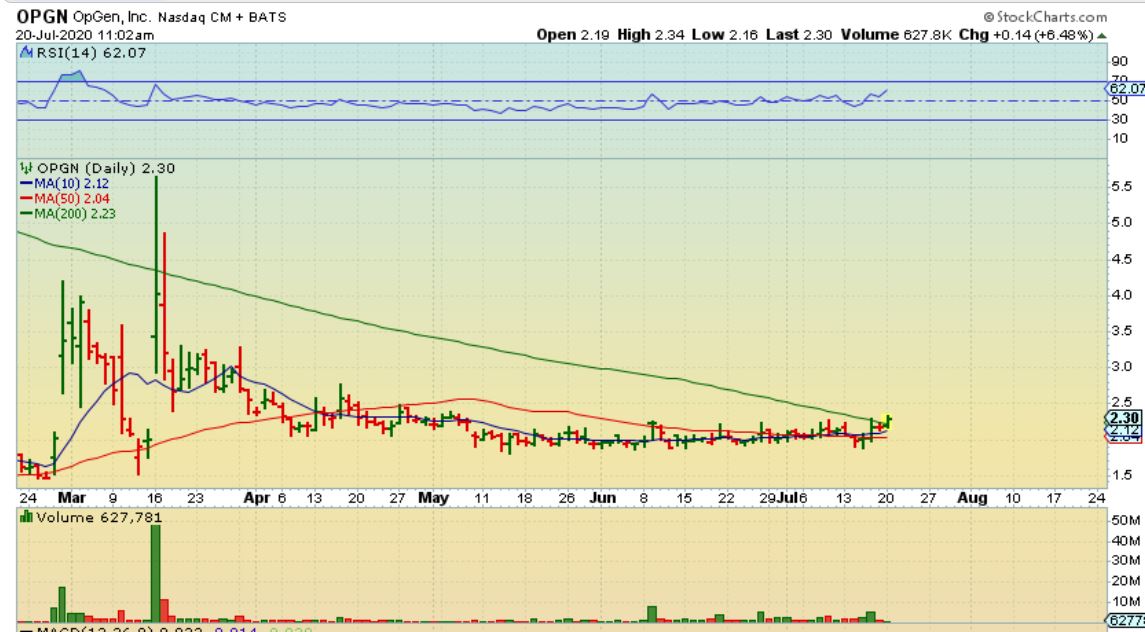Click the yellow current-price candle marker
This screenshot has height=632, width=1145.
pos(888,420)
